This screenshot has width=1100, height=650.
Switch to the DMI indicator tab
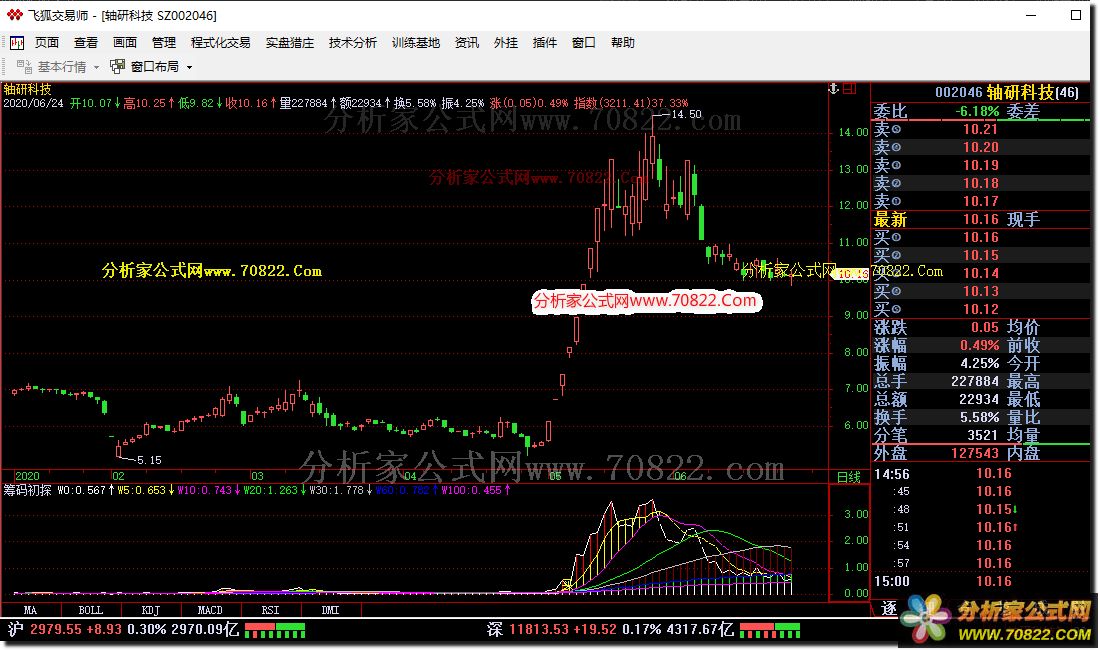[x=330, y=610]
